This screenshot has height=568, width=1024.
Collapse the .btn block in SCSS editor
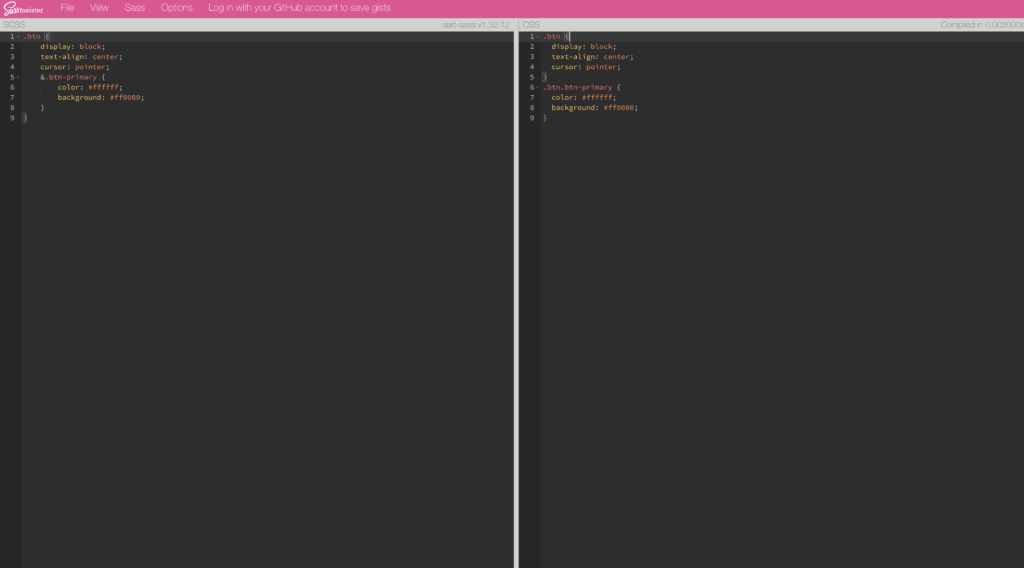[x=18, y=36]
